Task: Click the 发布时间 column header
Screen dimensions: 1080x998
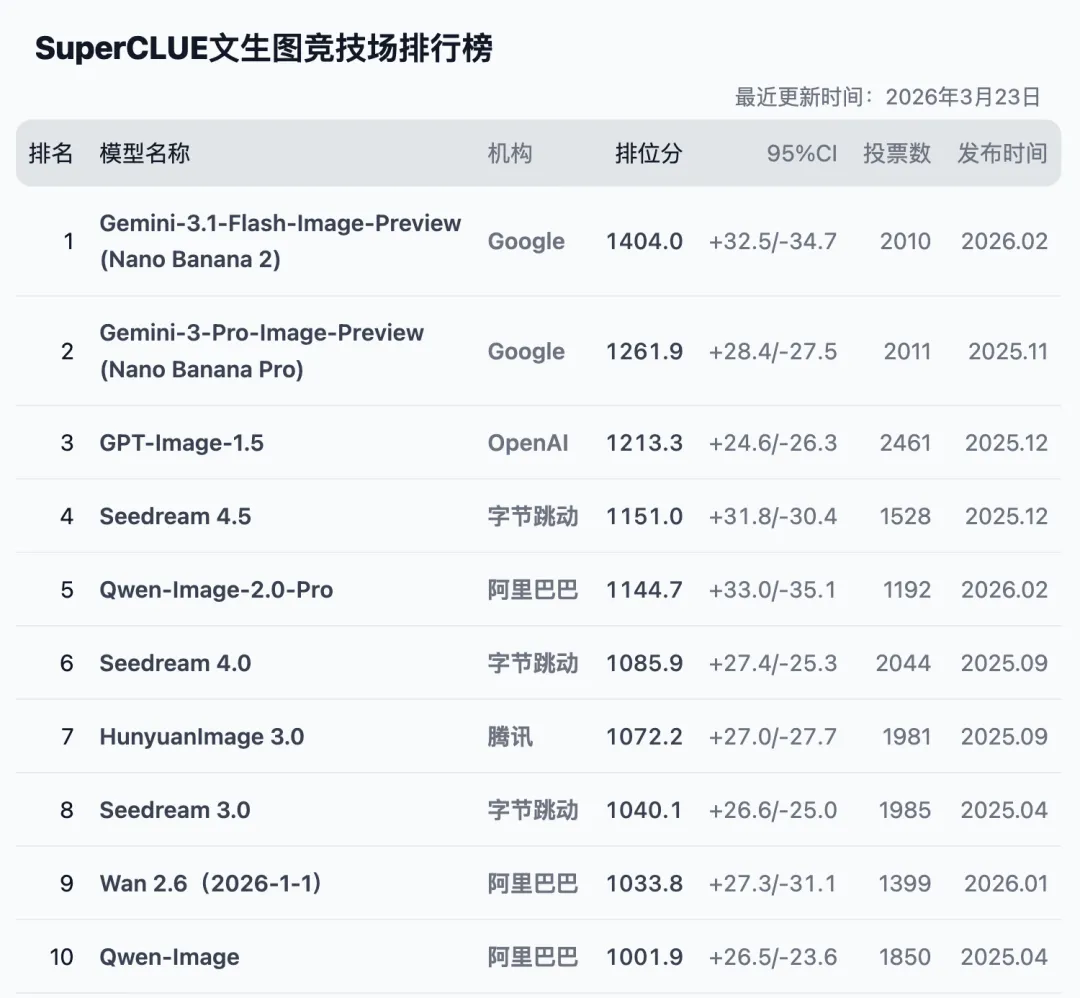Action: pyautogui.click(x=1002, y=153)
